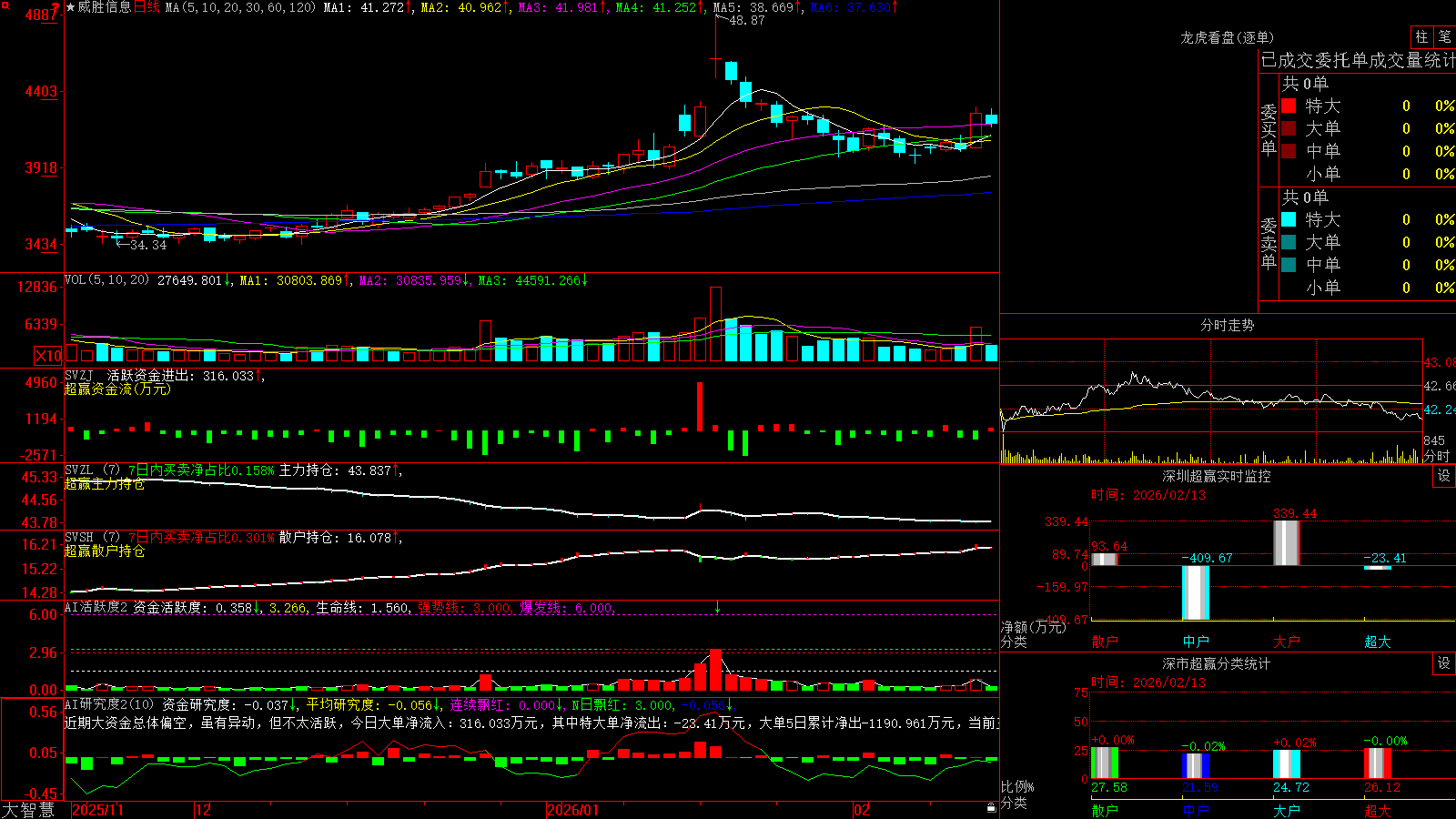Click the tall red SVZJ fund inflow bar

click(700, 406)
